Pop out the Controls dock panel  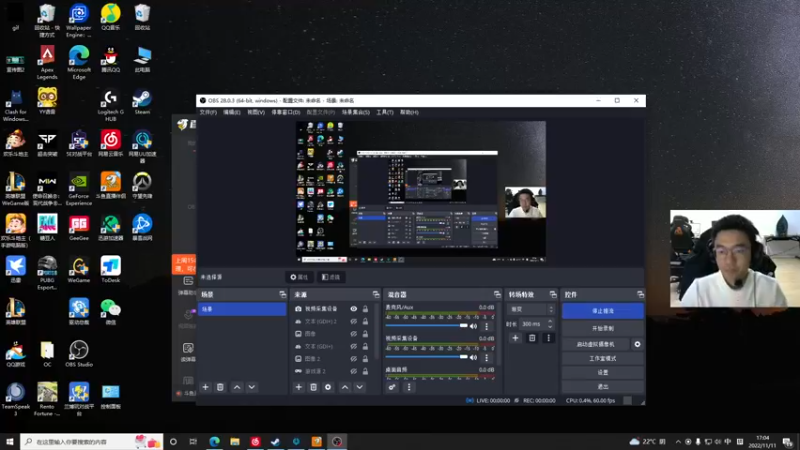pyautogui.click(x=640, y=294)
